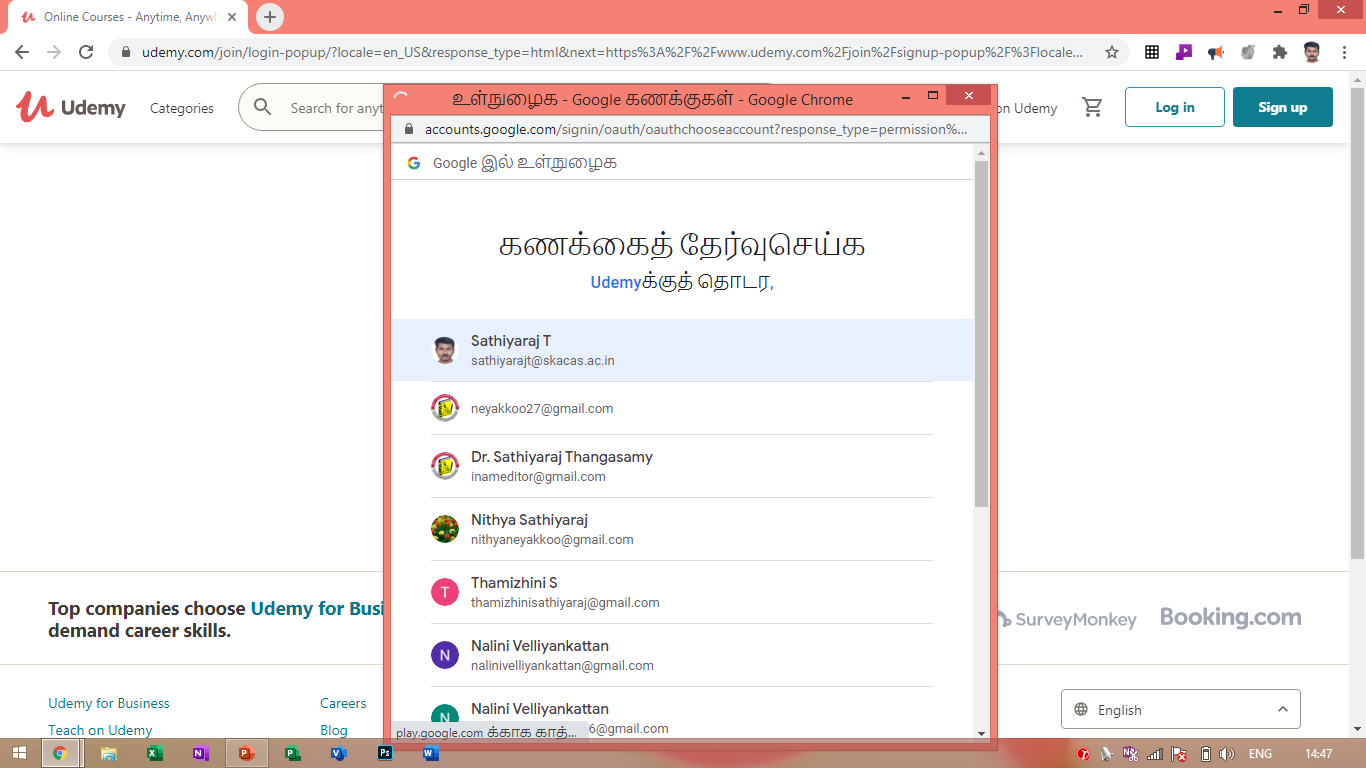Open the Windows Start menu

point(19,753)
